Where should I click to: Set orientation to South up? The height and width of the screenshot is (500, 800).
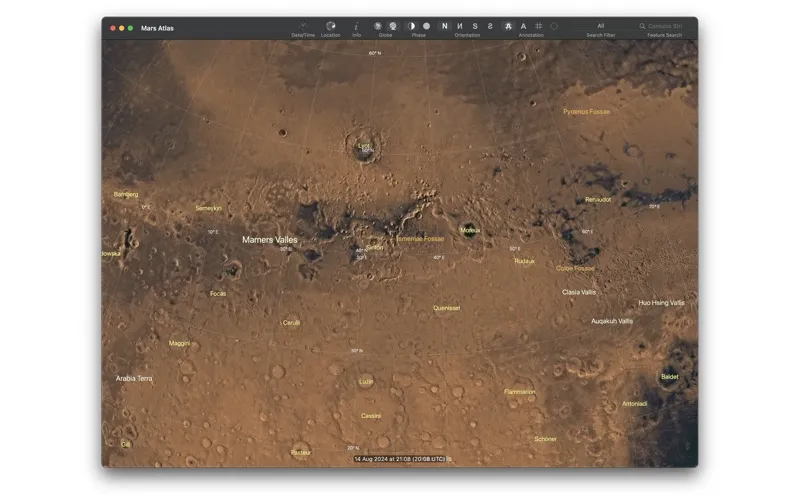(475, 26)
